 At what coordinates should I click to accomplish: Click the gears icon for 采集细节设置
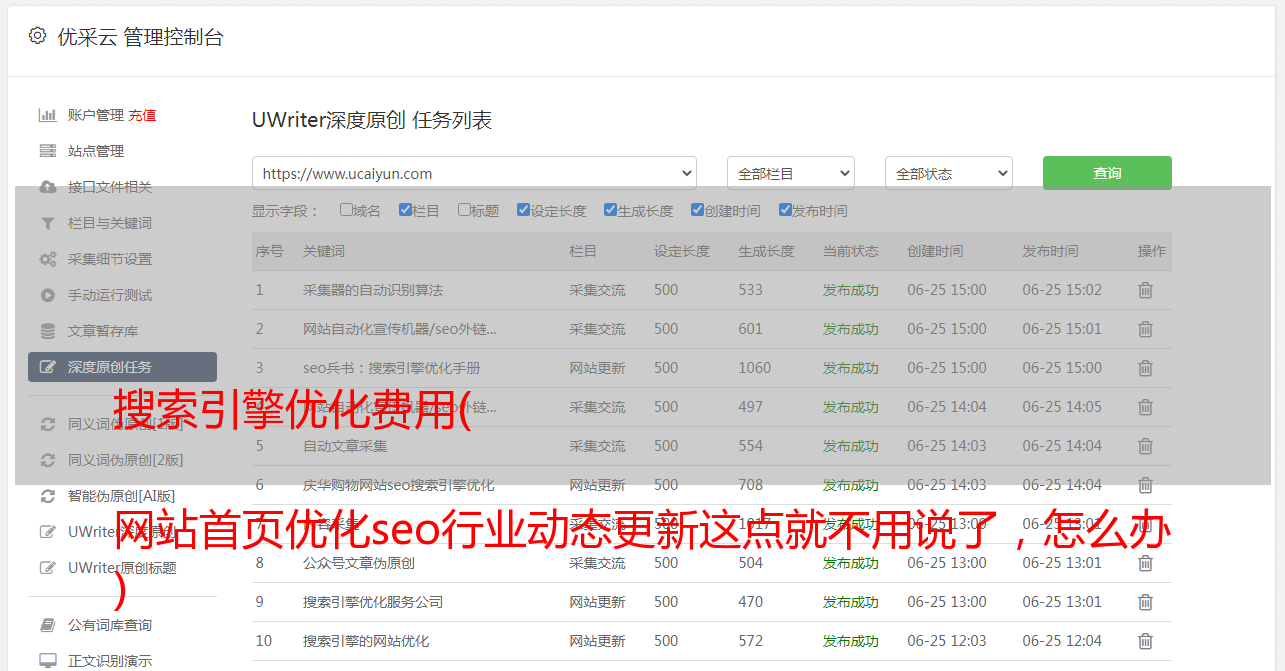[x=47, y=259]
